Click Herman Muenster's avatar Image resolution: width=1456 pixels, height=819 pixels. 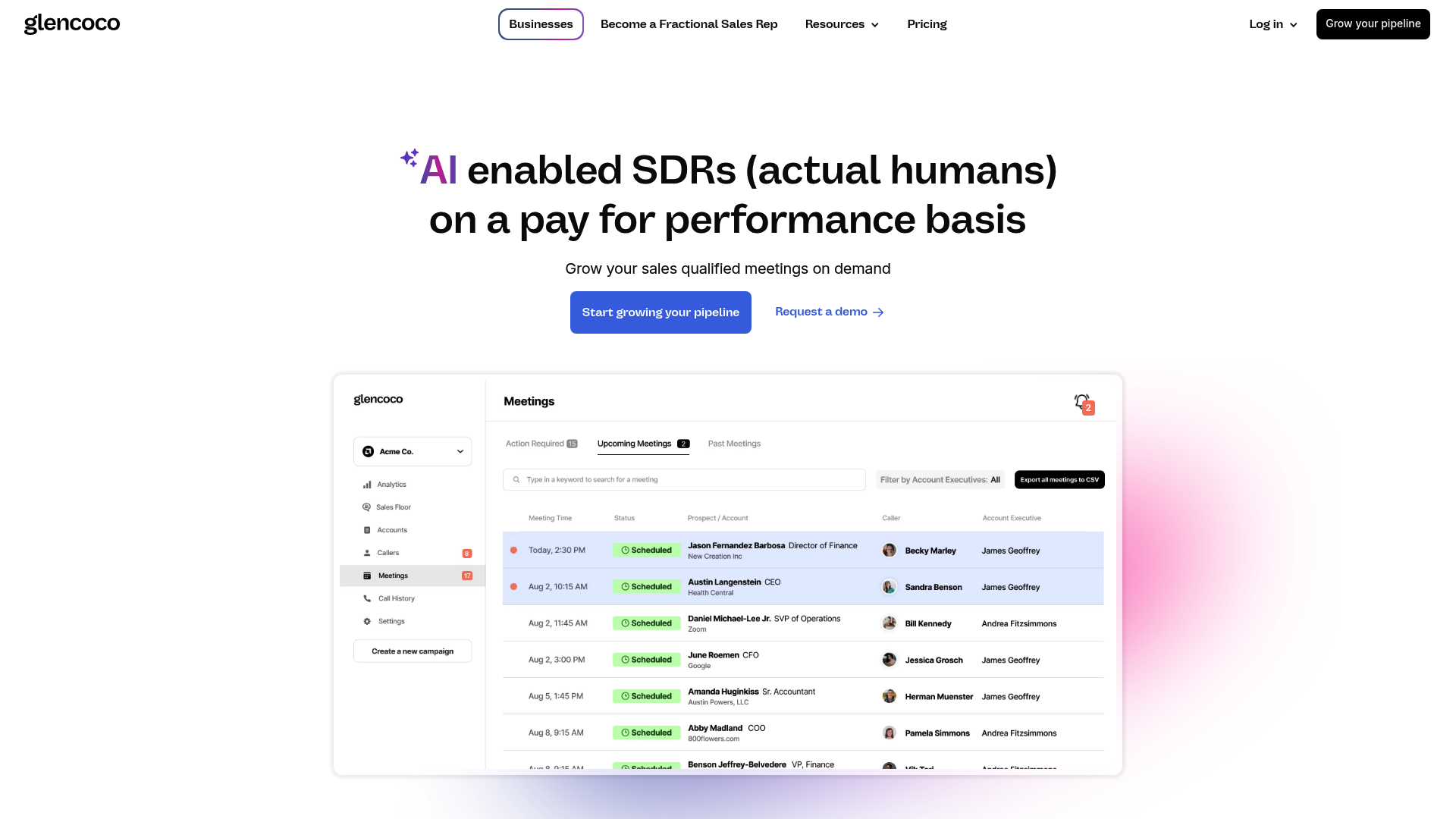point(890,696)
